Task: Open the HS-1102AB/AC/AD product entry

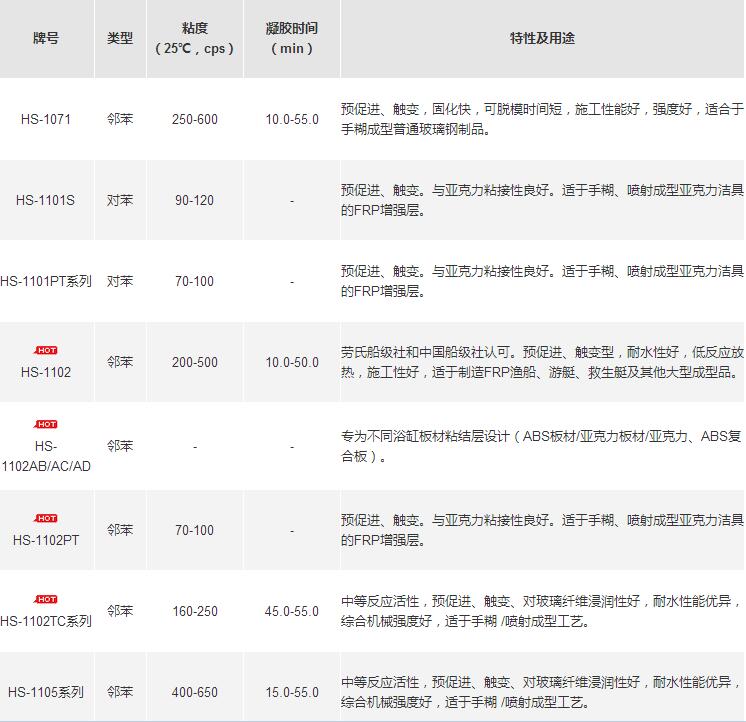Action: tap(46, 456)
